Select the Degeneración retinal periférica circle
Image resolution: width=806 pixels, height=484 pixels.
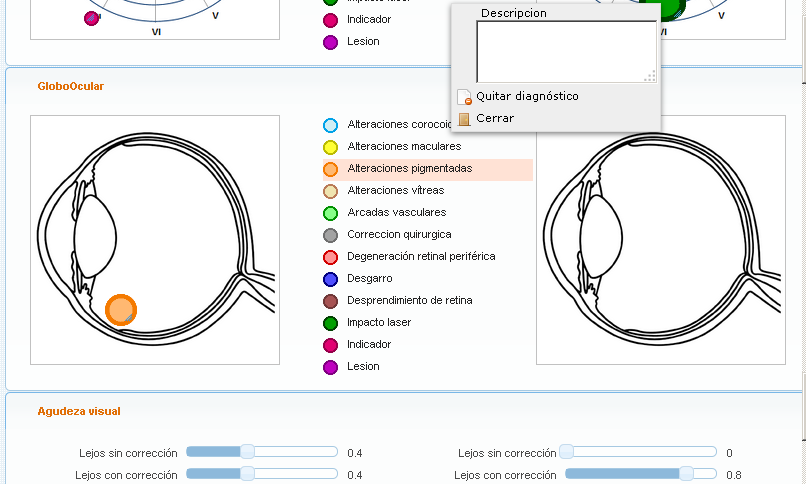coord(331,257)
